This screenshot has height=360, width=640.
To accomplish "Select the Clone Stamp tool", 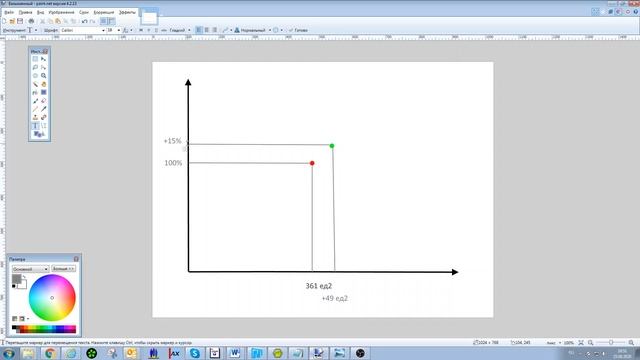I will tap(35, 118).
